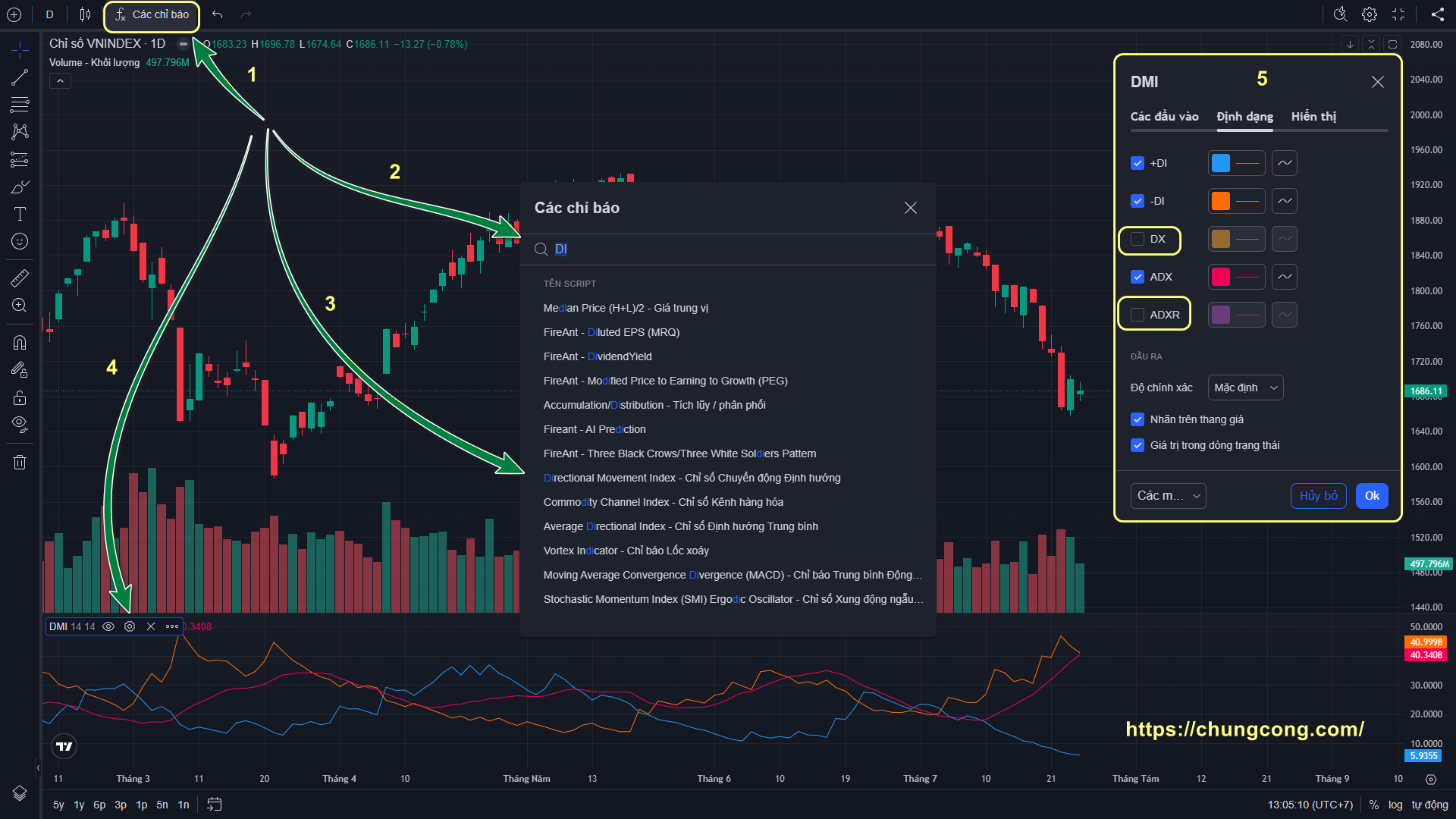Collapse the indicator legend chevron
1456x819 pixels.
(60, 80)
